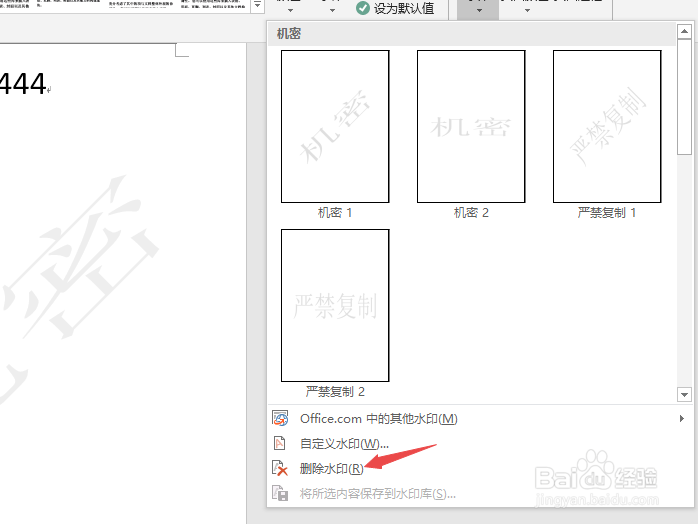
Task: Select the 机密 2 watermark thumbnail
Action: click(471, 126)
